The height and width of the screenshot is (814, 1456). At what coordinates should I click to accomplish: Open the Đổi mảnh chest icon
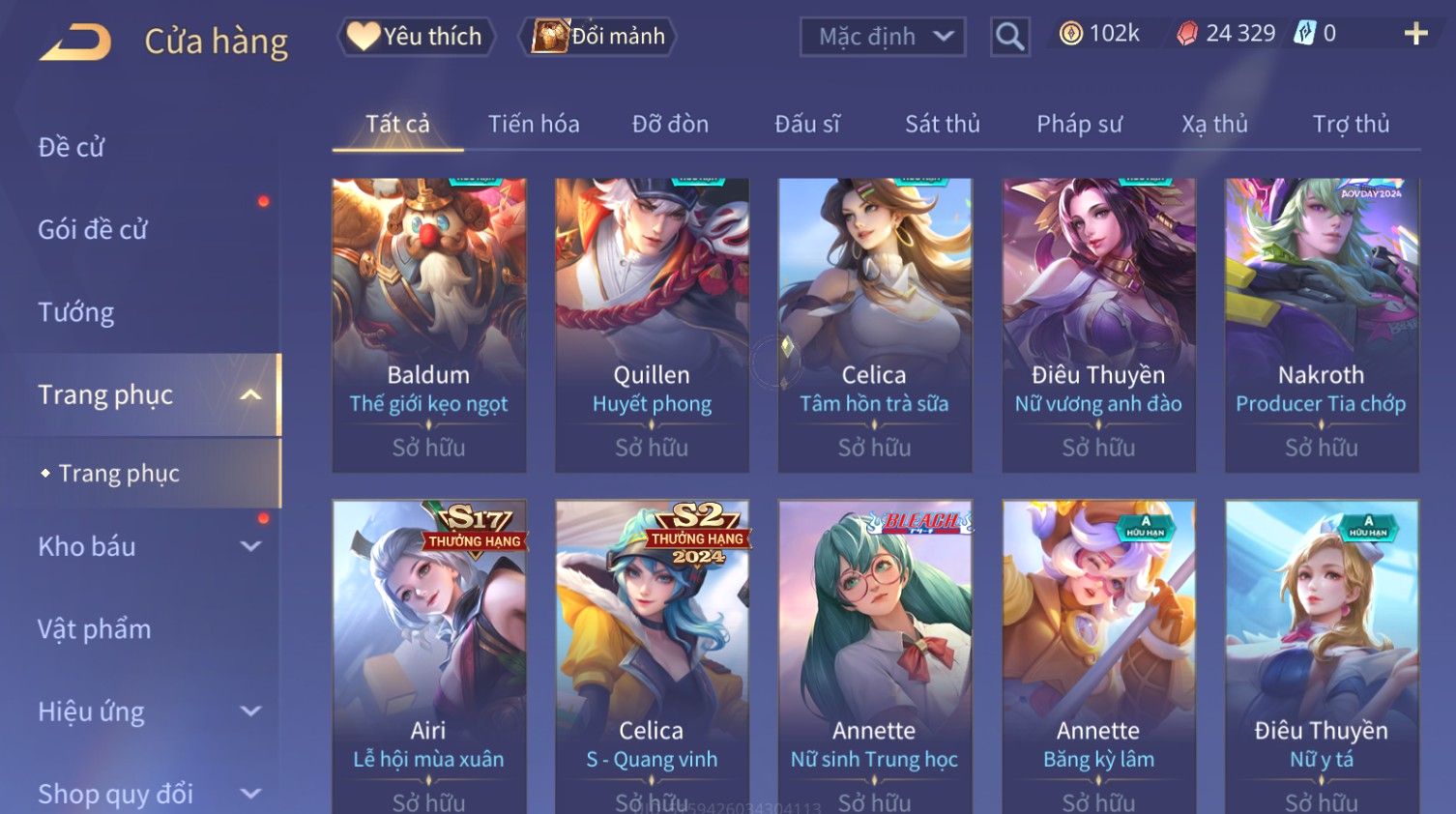click(x=549, y=36)
